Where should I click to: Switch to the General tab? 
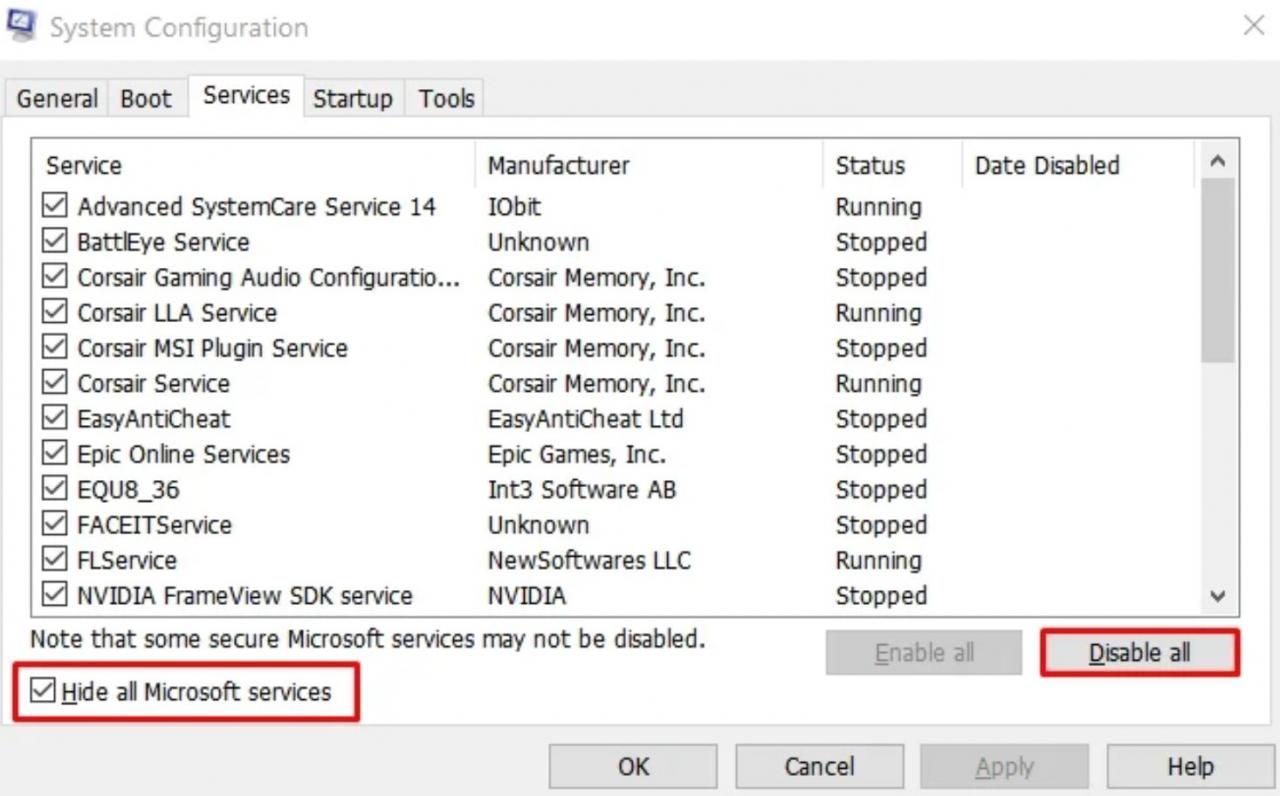pos(57,99)
